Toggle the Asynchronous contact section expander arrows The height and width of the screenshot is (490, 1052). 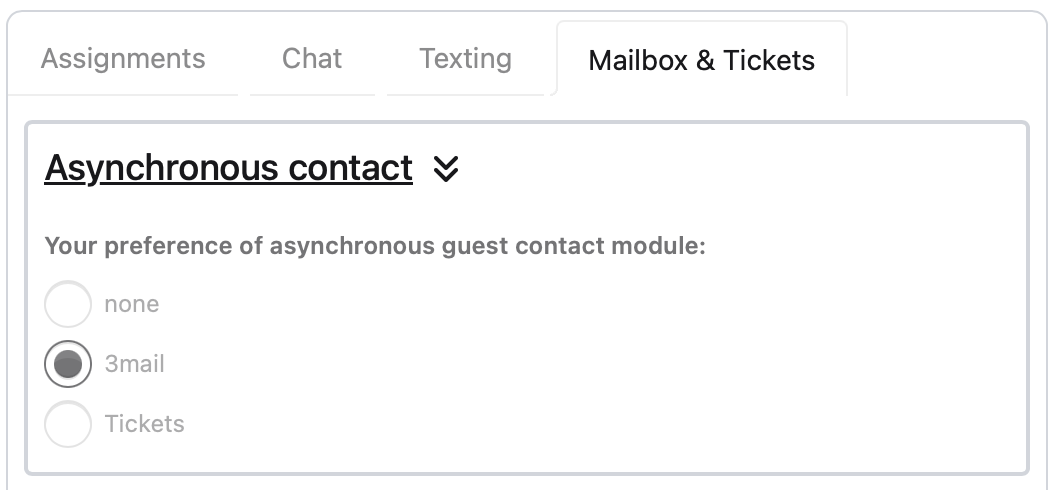pos(446,169)
